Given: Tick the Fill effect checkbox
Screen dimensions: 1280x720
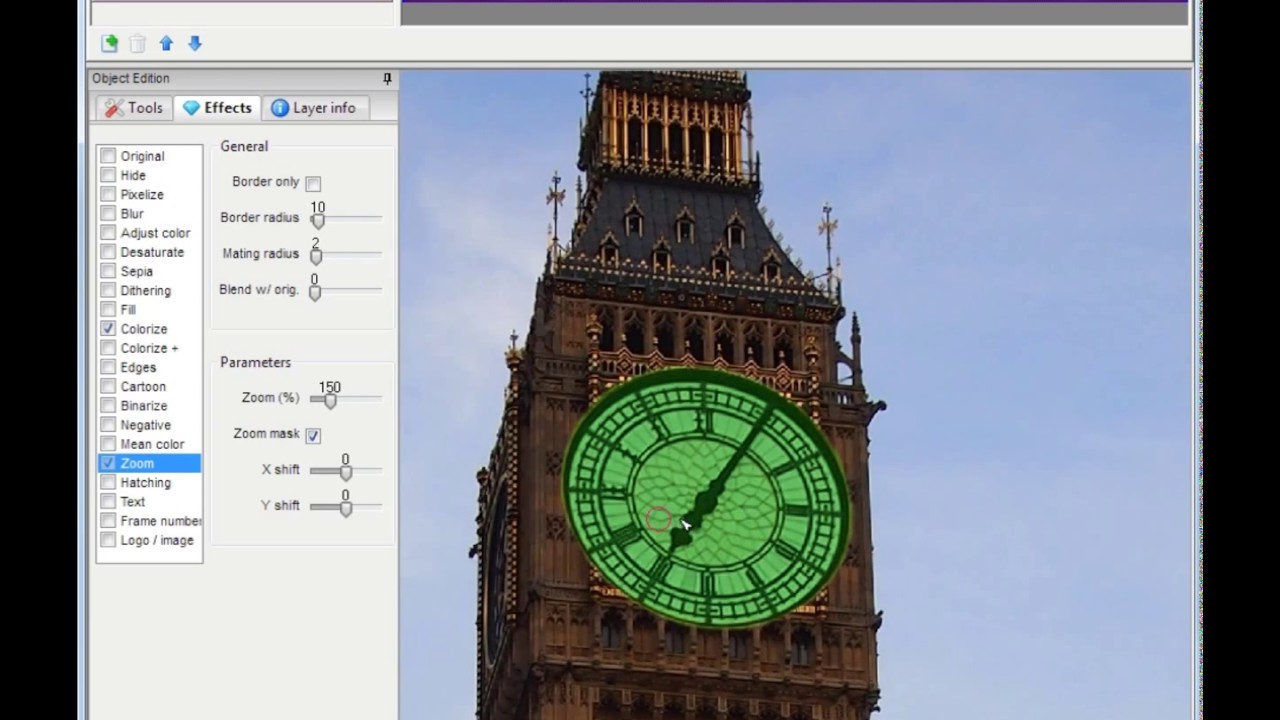Looking at the screenshot, I should [108, 309].
